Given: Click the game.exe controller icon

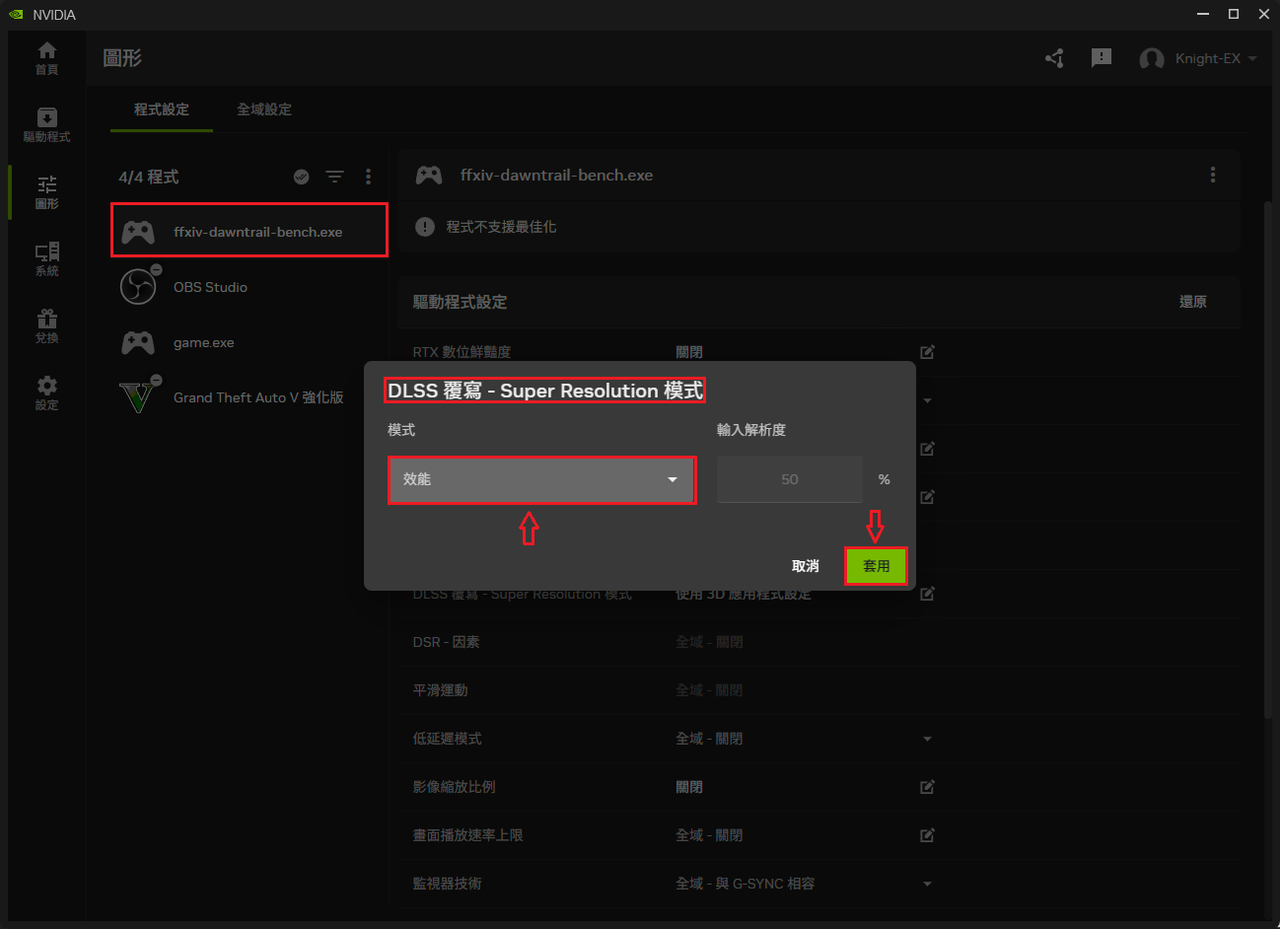Looking at the screenshot, I should point(138,343).
